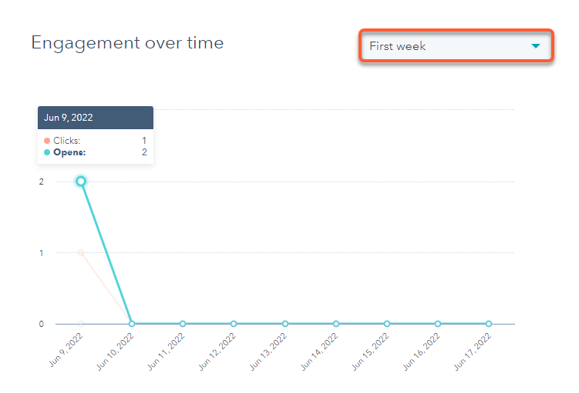Click the Jun 12, 2022 data point
Viewport: 579px width, 393px height.
pyautogui.click(x=234, y=324)
